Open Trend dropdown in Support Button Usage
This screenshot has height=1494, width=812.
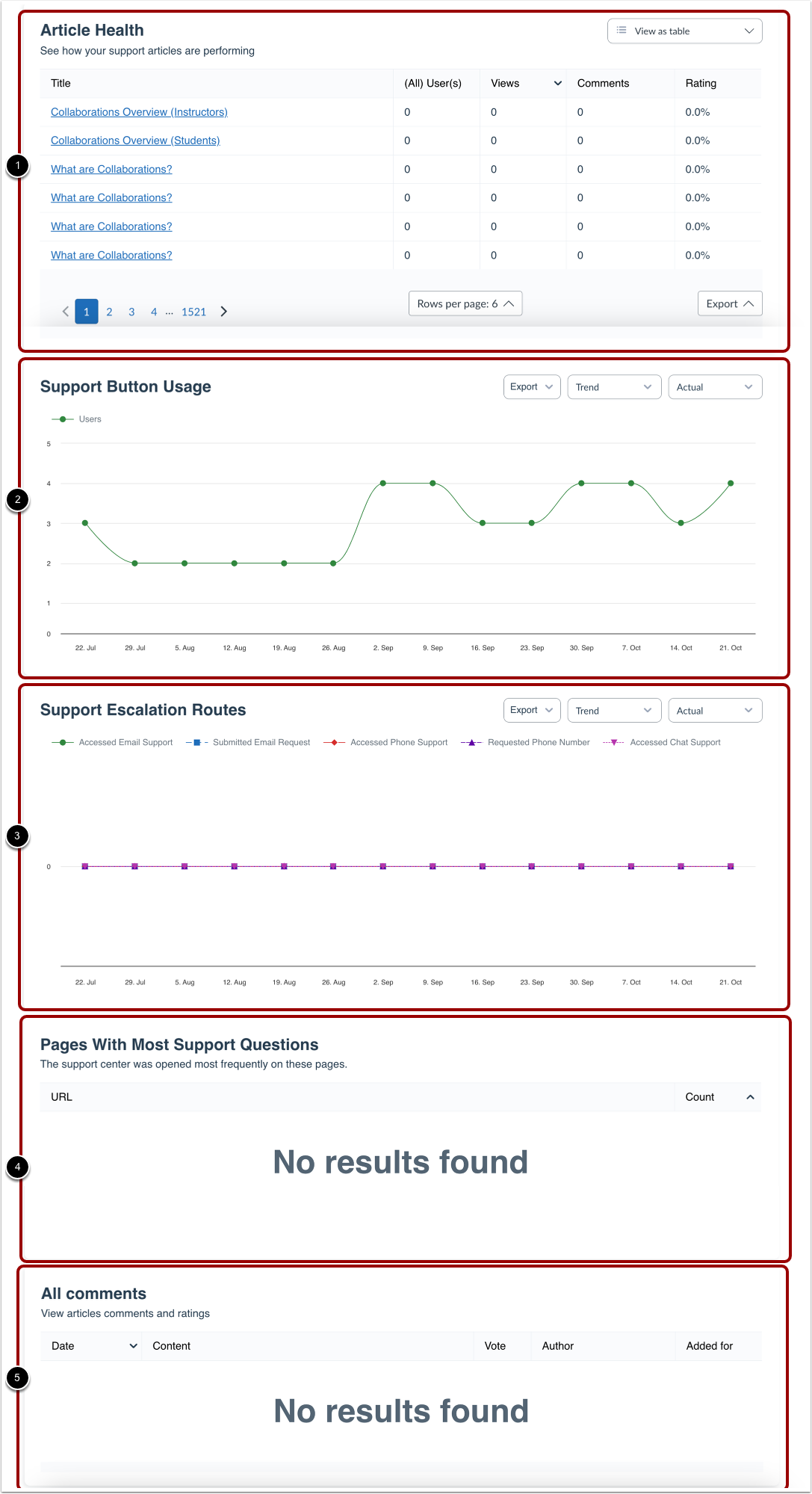tap(614, 387)
